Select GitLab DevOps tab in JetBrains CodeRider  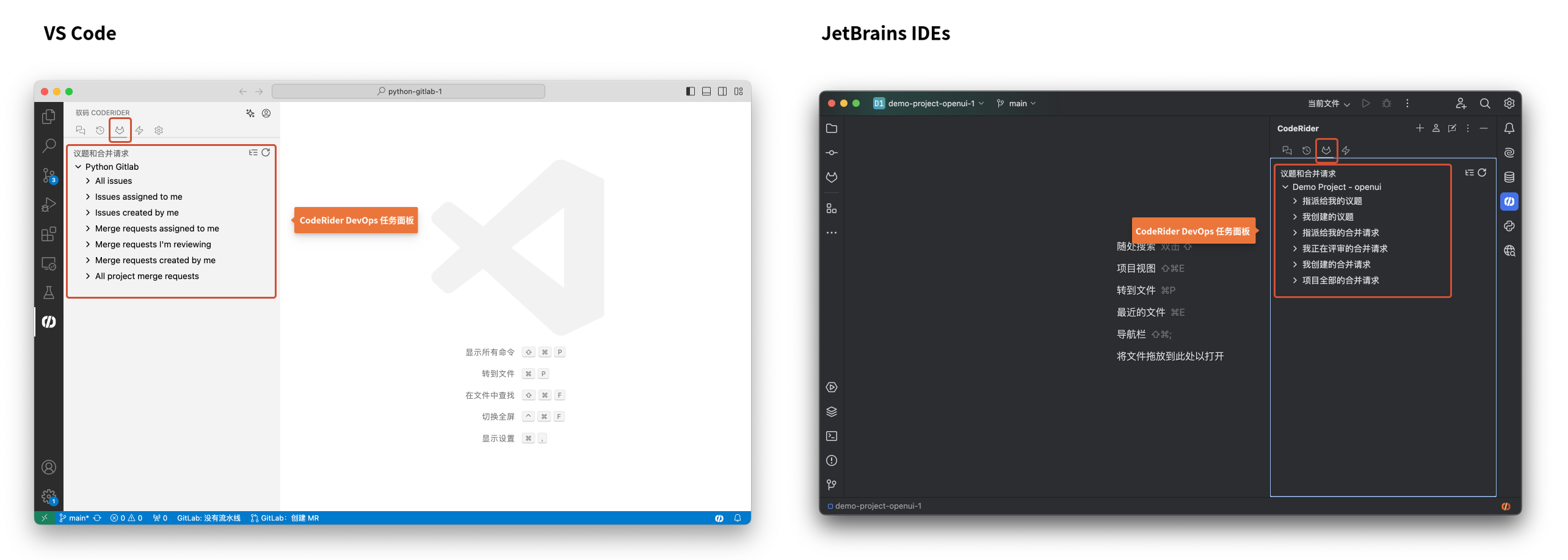[x=1326, y=150]
